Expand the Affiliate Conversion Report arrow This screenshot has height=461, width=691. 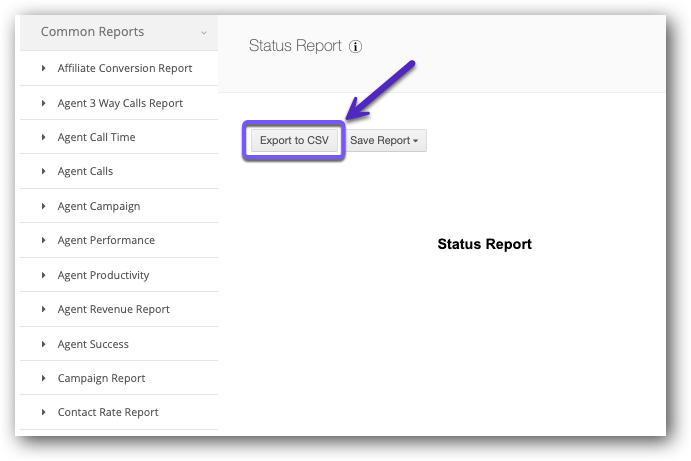pyautogui.click(x=43, y=68)
